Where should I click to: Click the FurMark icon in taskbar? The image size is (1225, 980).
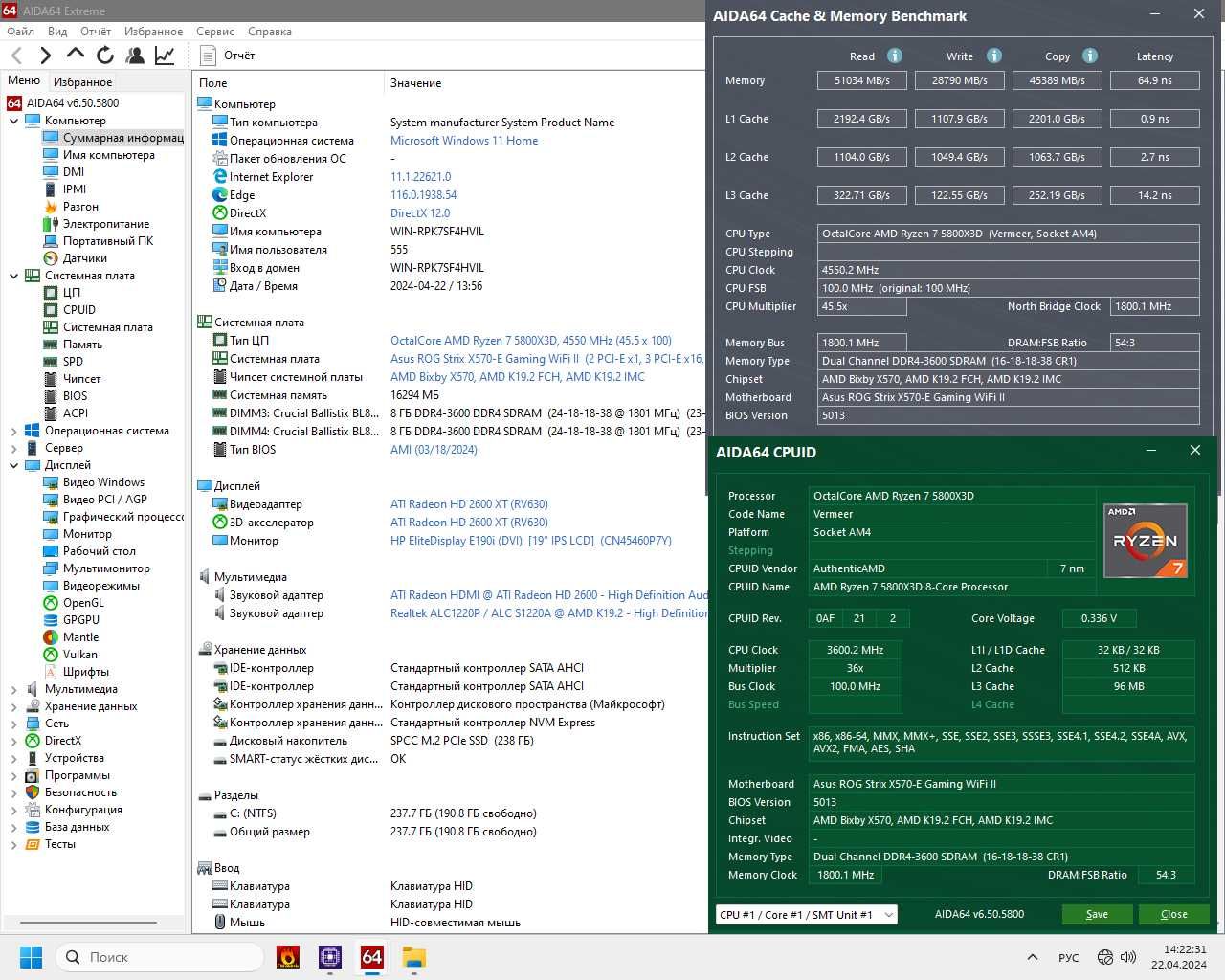click(x=287, y=957)
